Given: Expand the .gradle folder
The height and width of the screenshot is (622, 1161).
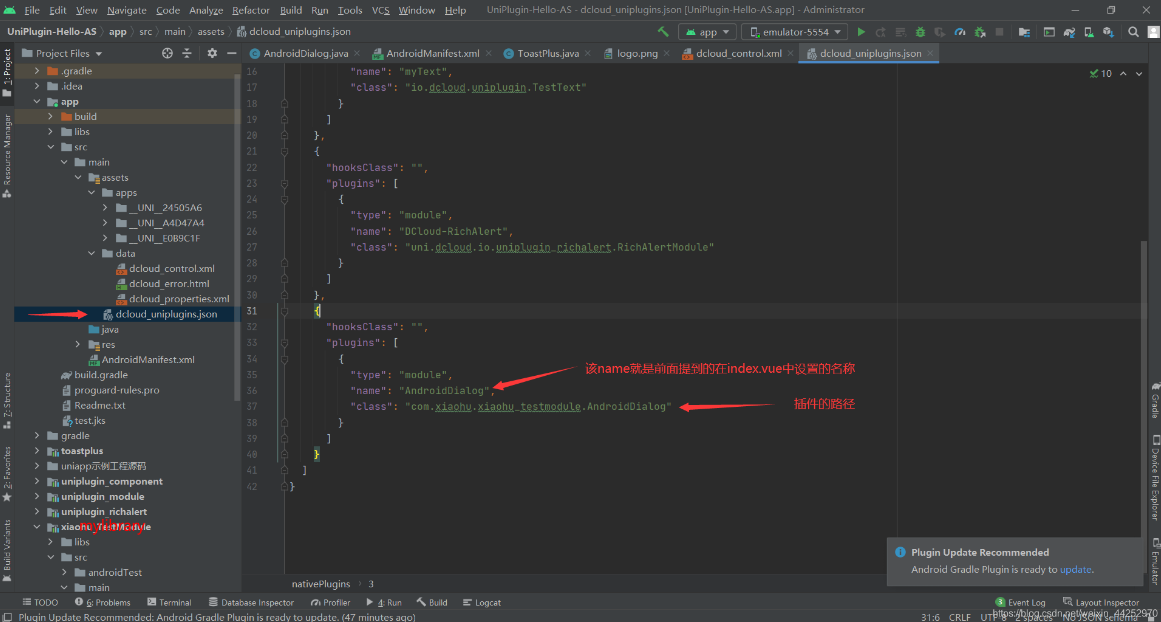Looking at the screenshot, I should tap(37, 71).
